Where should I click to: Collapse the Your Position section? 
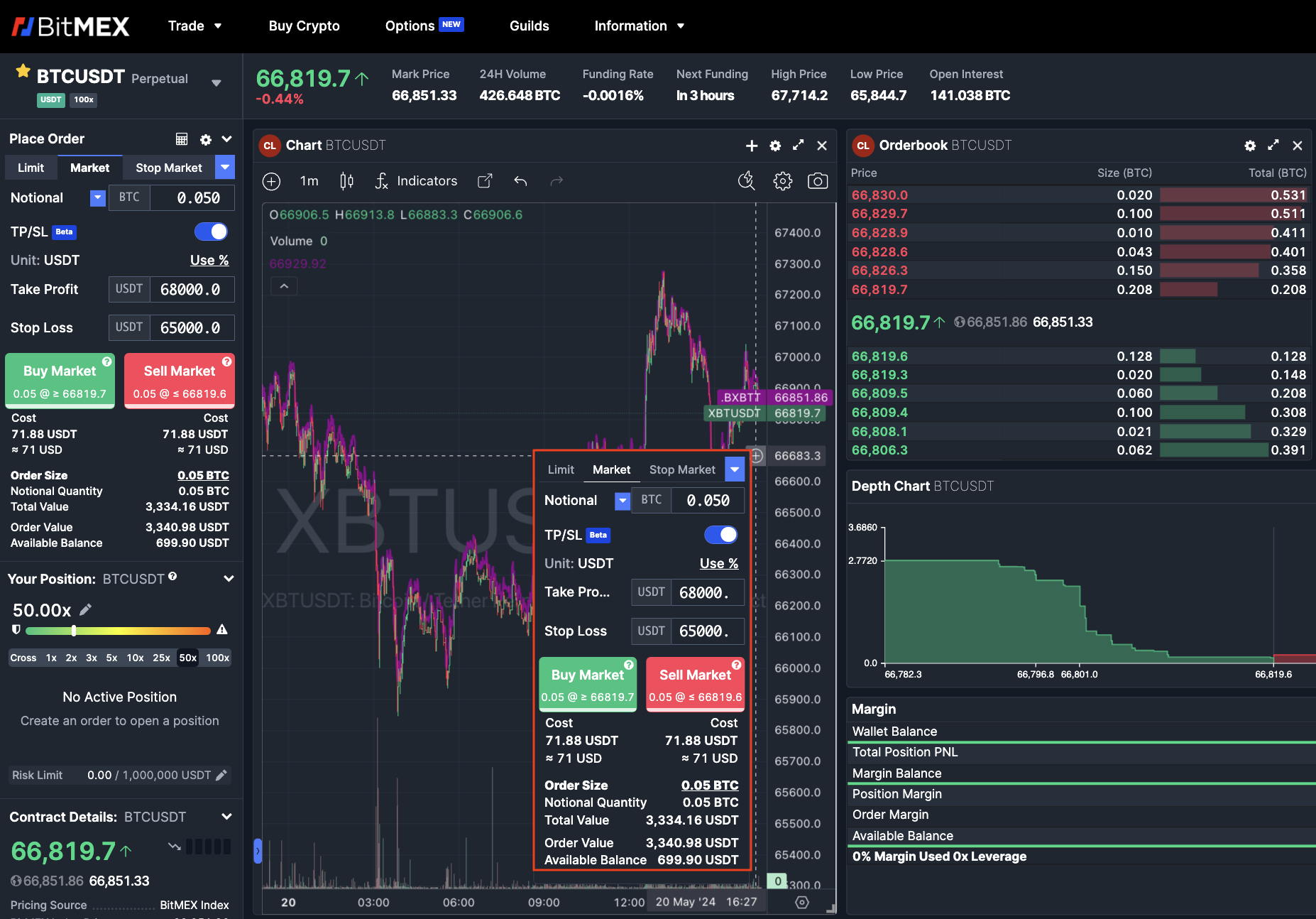click(228, 579)
